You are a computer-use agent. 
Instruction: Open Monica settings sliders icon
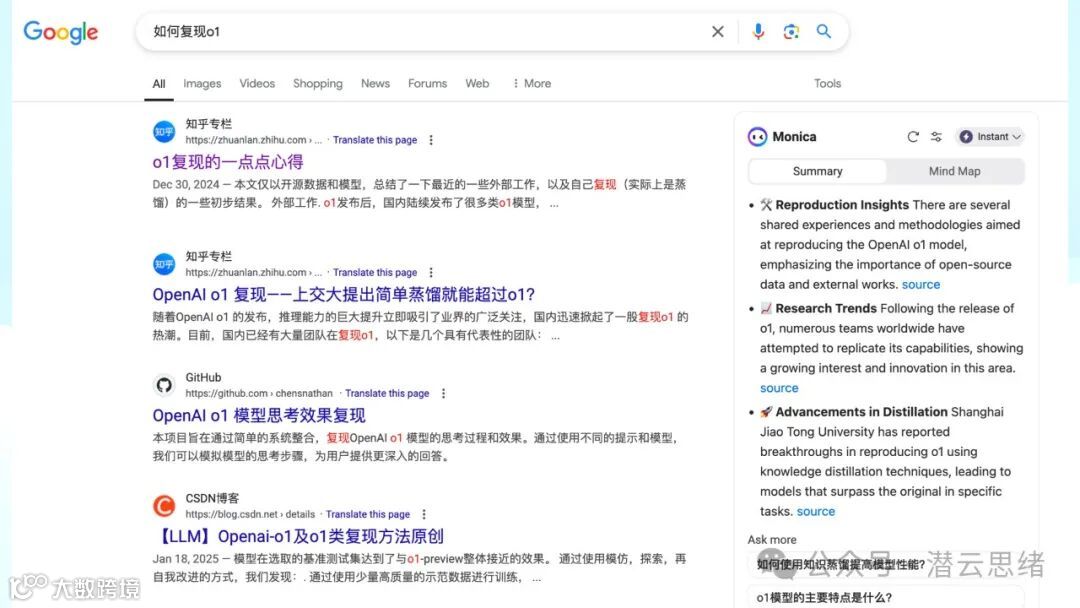pyautogui.click(x=936, y=137)
